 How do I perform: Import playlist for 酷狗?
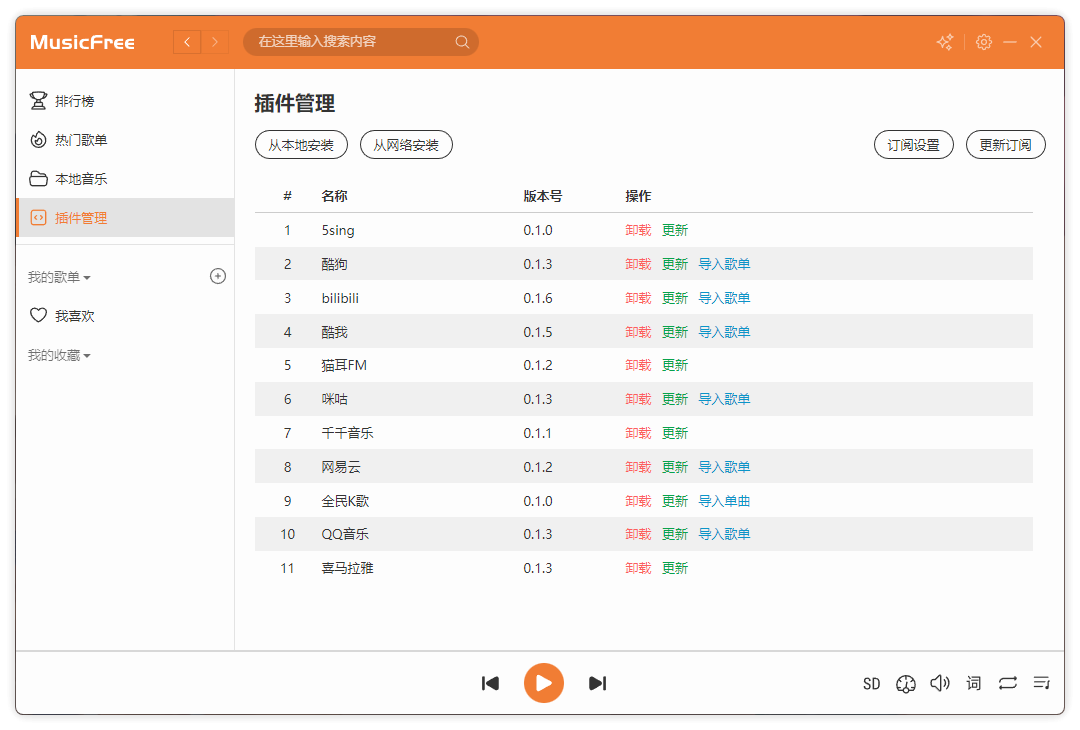coord(724,264)
